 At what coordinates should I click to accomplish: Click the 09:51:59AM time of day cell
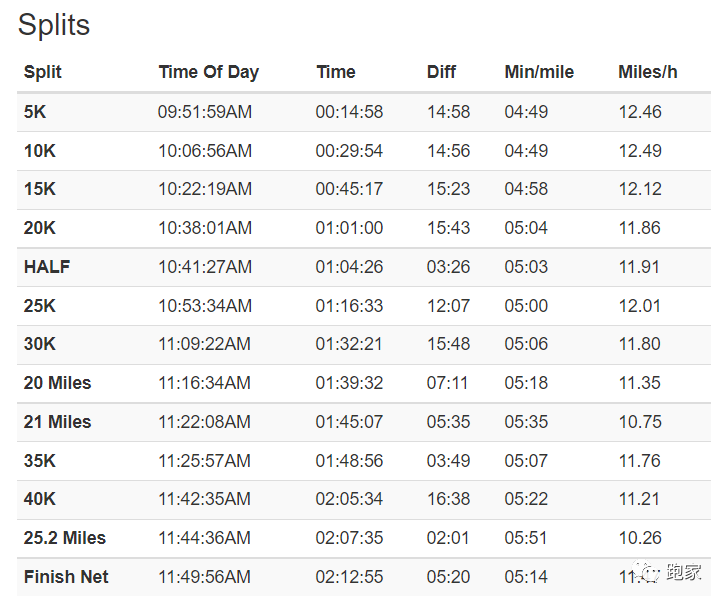tap(205, 111)
